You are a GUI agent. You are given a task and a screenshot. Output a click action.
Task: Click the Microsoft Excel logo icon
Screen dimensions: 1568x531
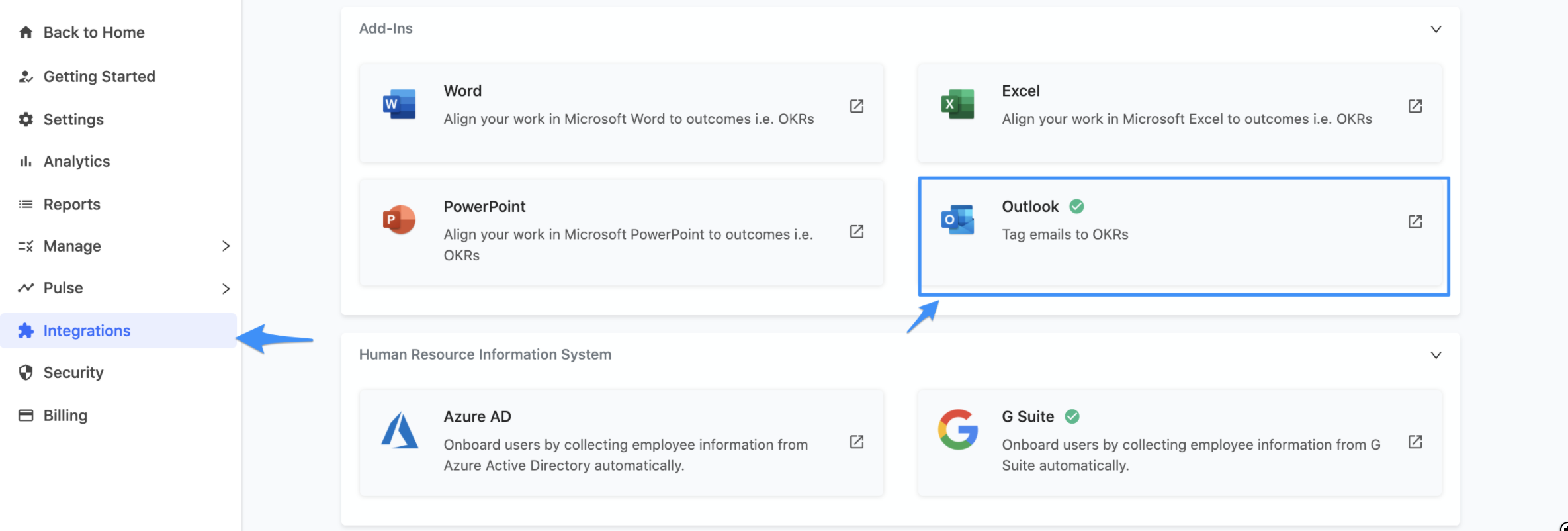(x=957, y=104)
